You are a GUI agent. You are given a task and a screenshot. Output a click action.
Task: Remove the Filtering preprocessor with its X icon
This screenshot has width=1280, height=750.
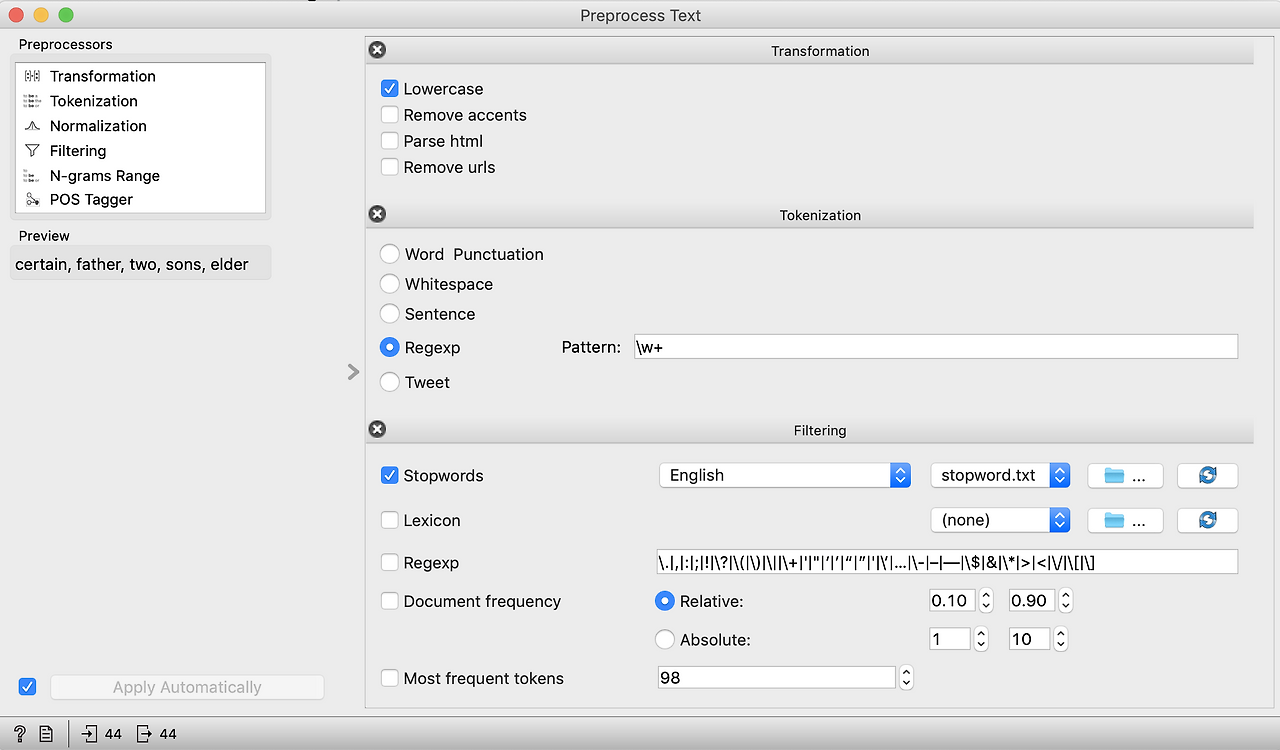[377, 429]
